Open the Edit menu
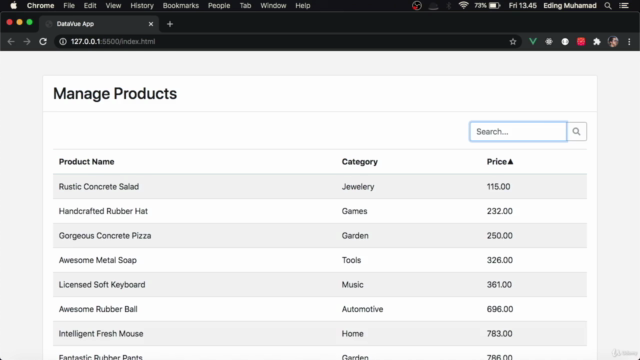This screenshot has height=360, width=640. coord(90,6)
